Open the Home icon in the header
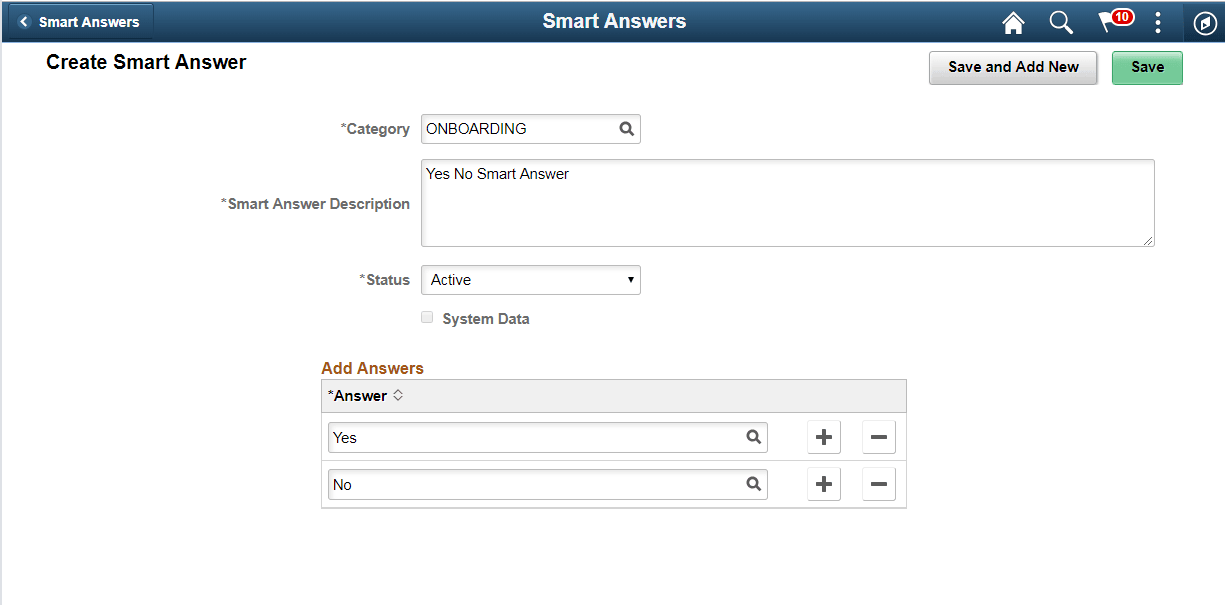This screenshot has height=605, width=1225. tap(1013, 22)
